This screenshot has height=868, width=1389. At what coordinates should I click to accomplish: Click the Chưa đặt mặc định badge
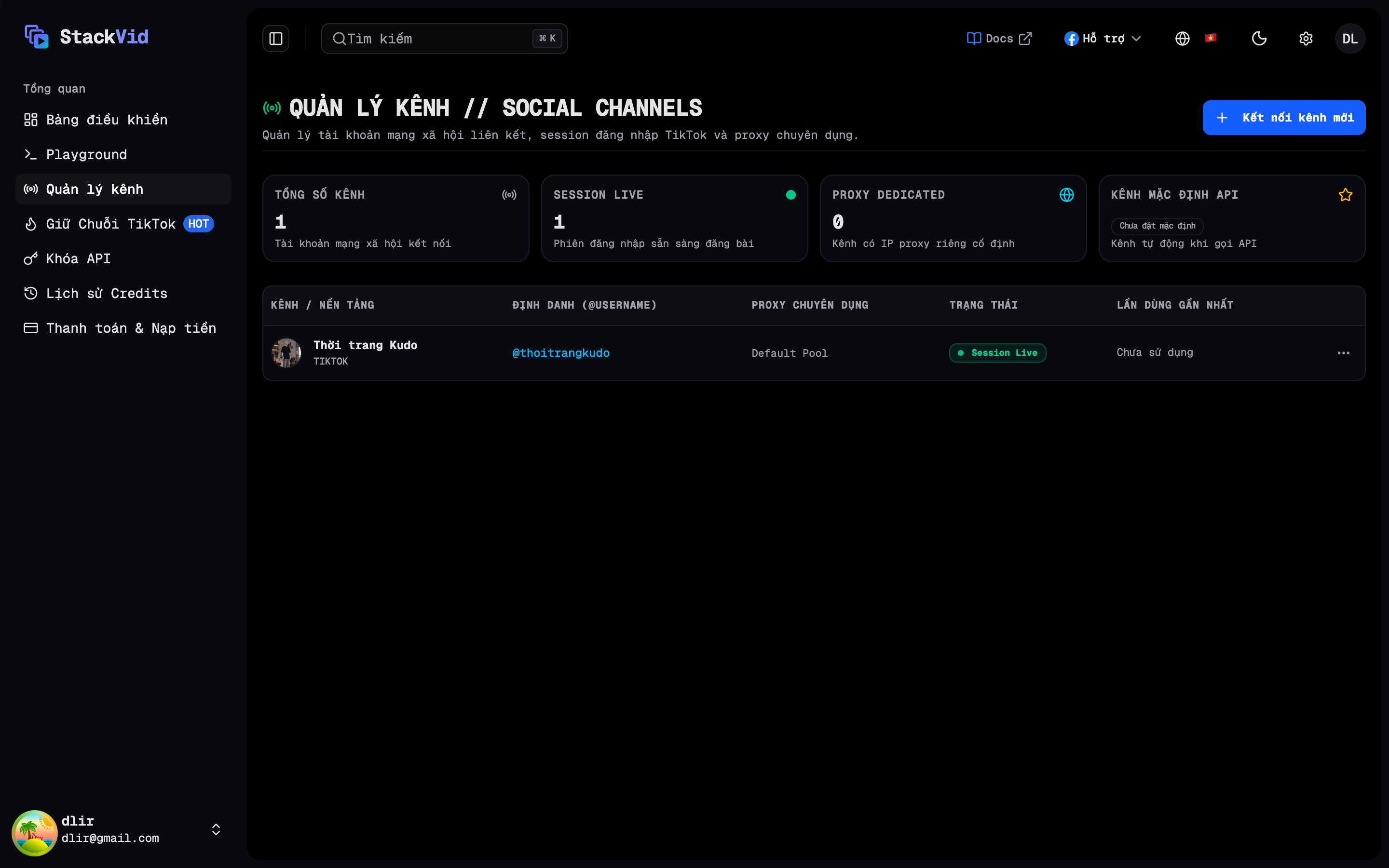1157,226
